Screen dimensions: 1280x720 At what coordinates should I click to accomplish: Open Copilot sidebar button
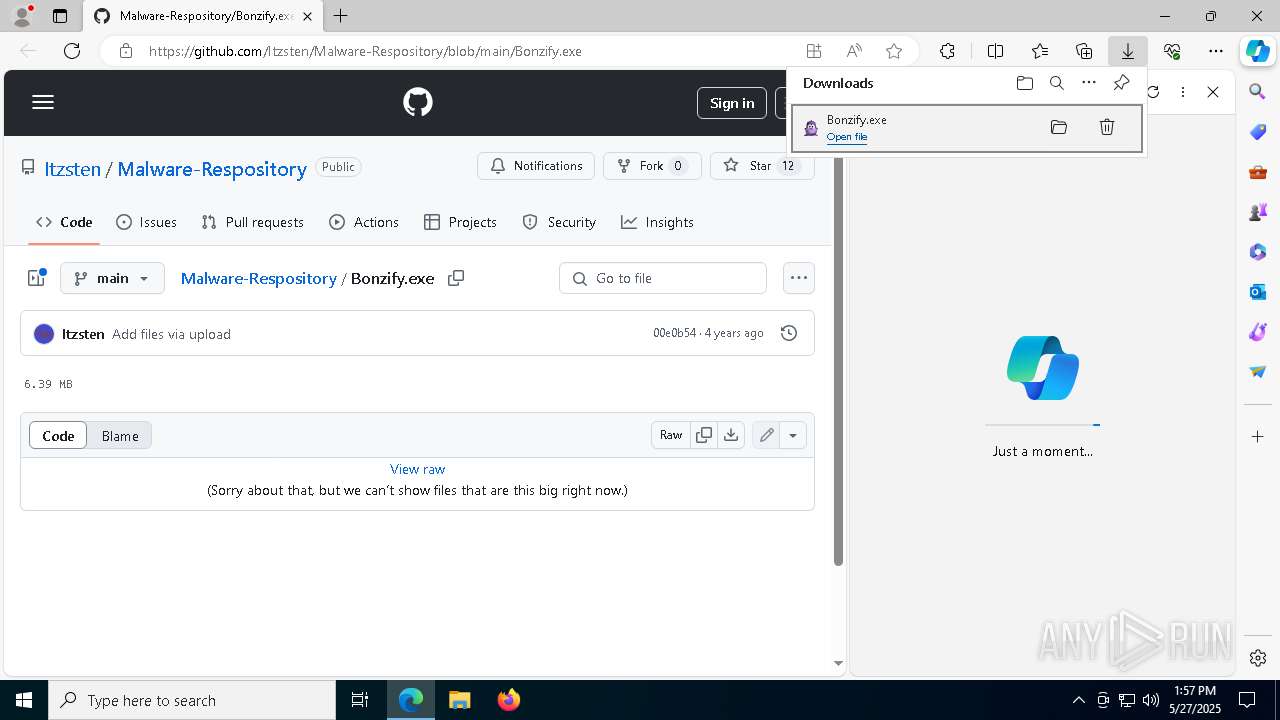point(1257,51)
